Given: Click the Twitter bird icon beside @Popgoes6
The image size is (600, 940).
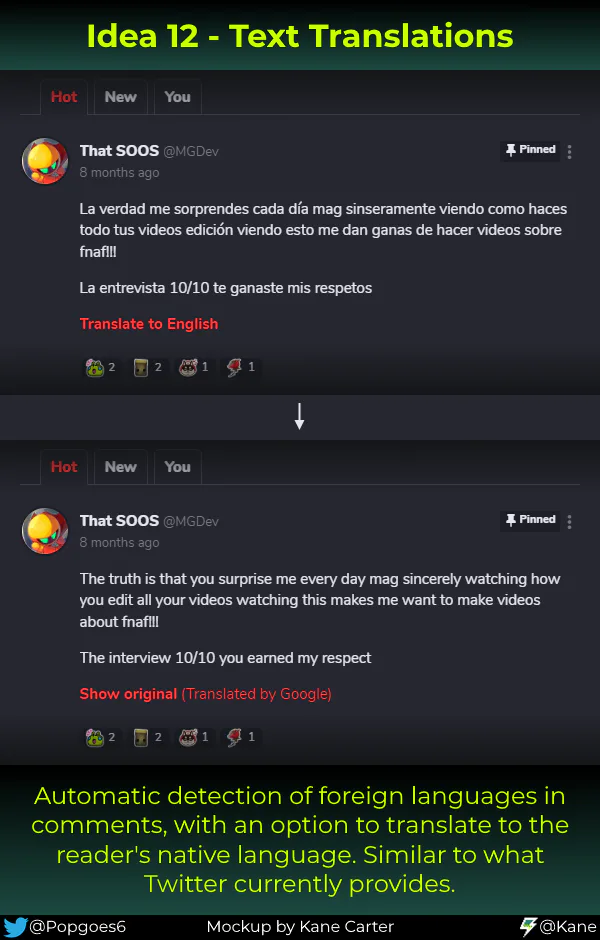Looking at the screenshot, I should click(15, 927).
